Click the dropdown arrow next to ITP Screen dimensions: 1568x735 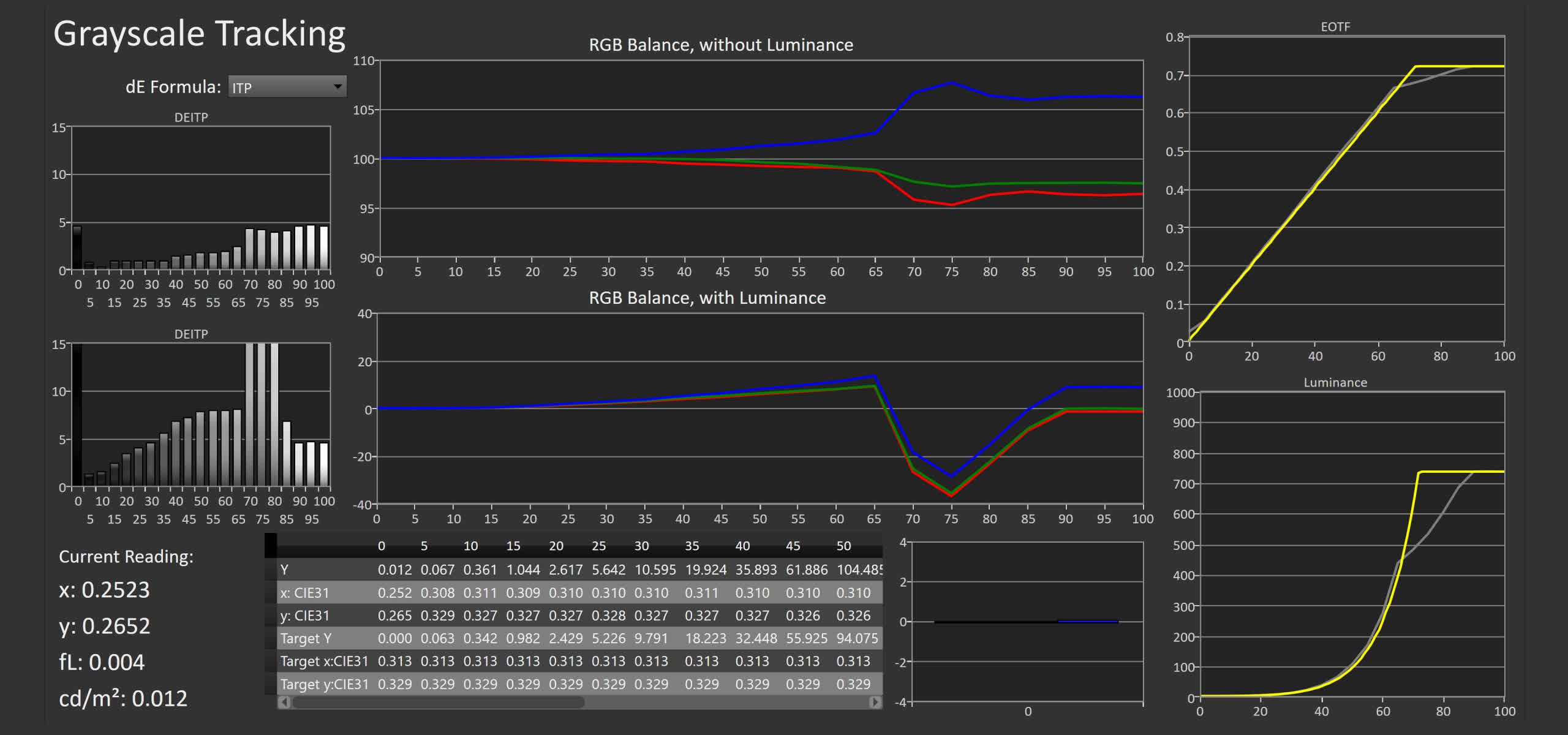click(337, 87)
